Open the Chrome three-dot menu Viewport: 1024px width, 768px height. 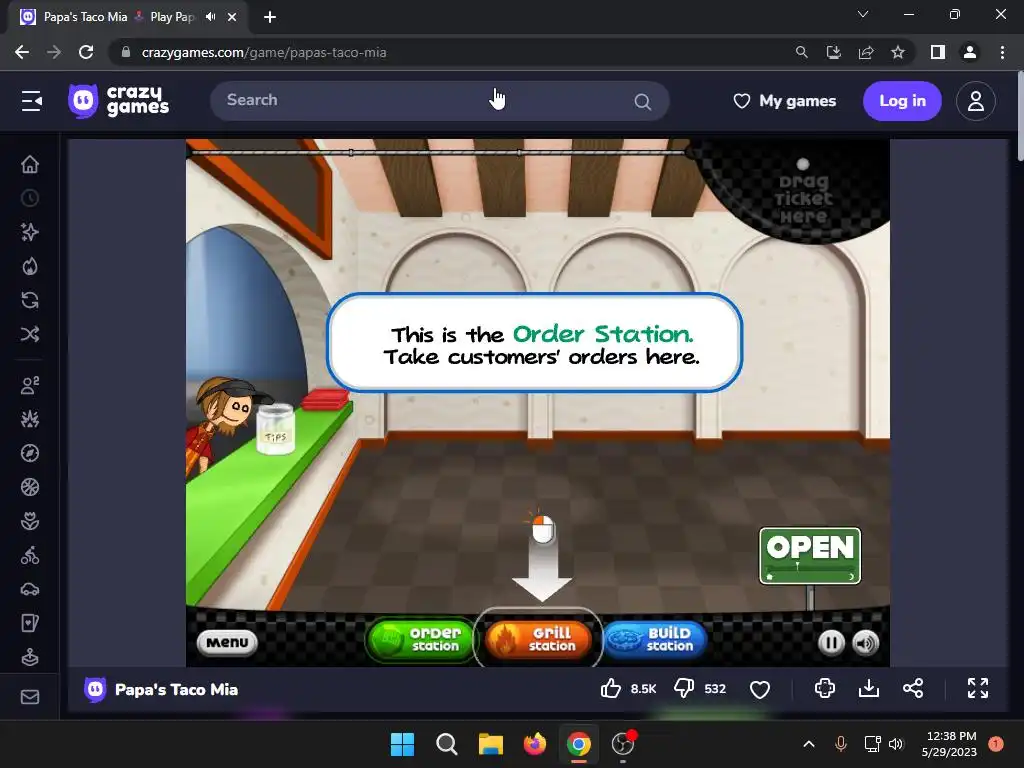[1002, 52]
